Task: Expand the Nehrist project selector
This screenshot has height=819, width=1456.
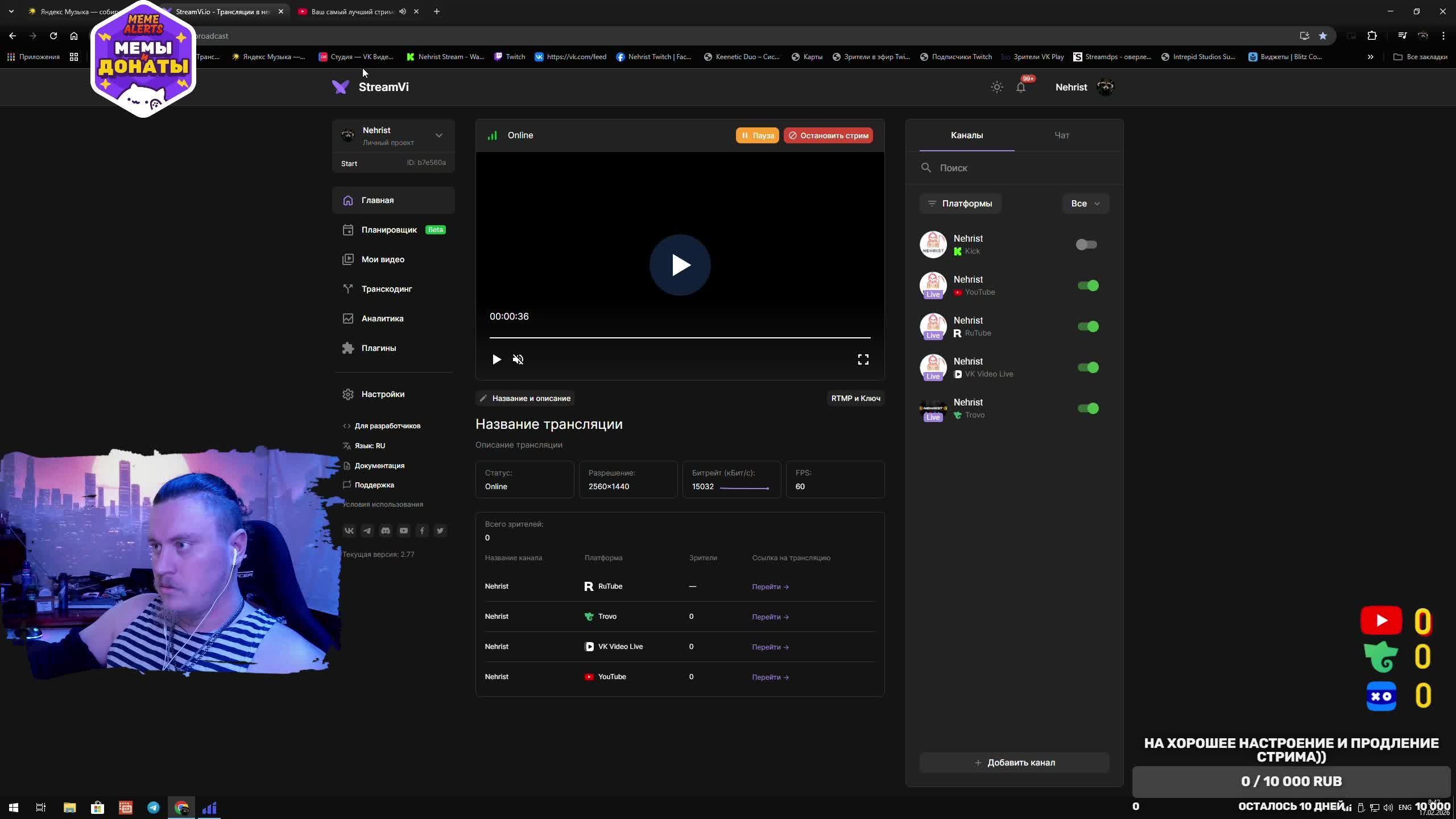Action: (439, 135)
